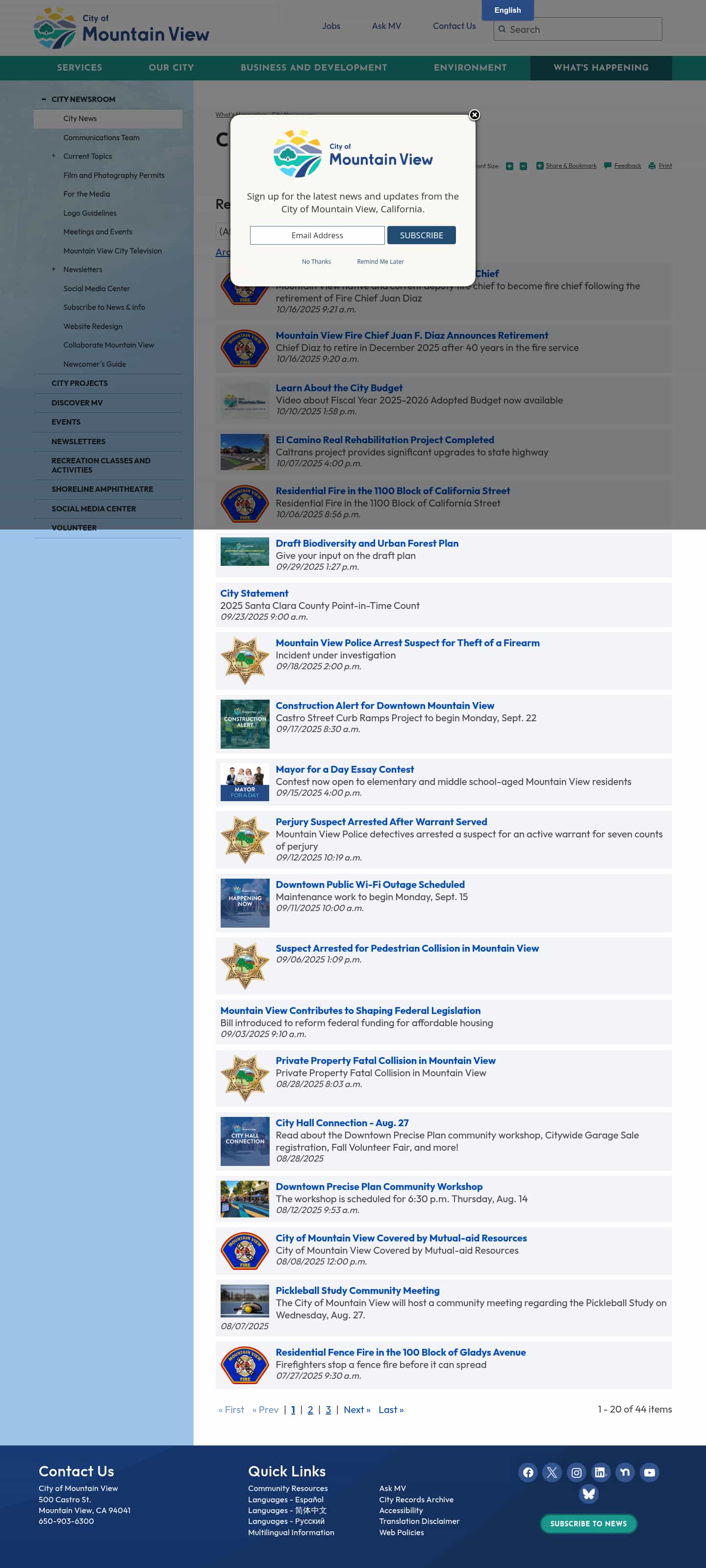Go to page 3 of news results

[328, 1410]
